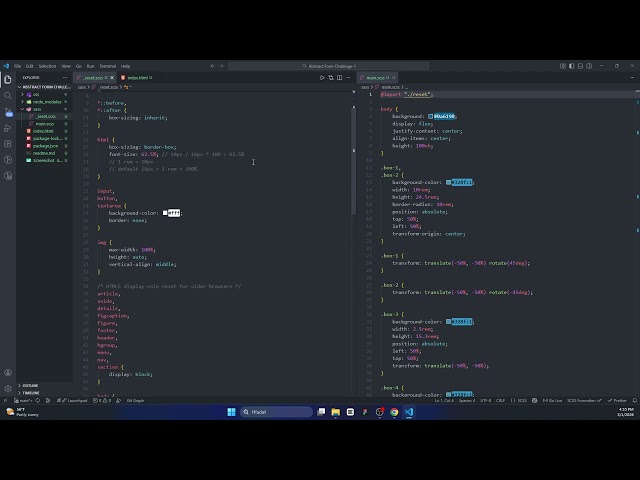Open the Windows Start menu
Screen dimensions: 640x480
pyautogui.click(x=231, y=412)
